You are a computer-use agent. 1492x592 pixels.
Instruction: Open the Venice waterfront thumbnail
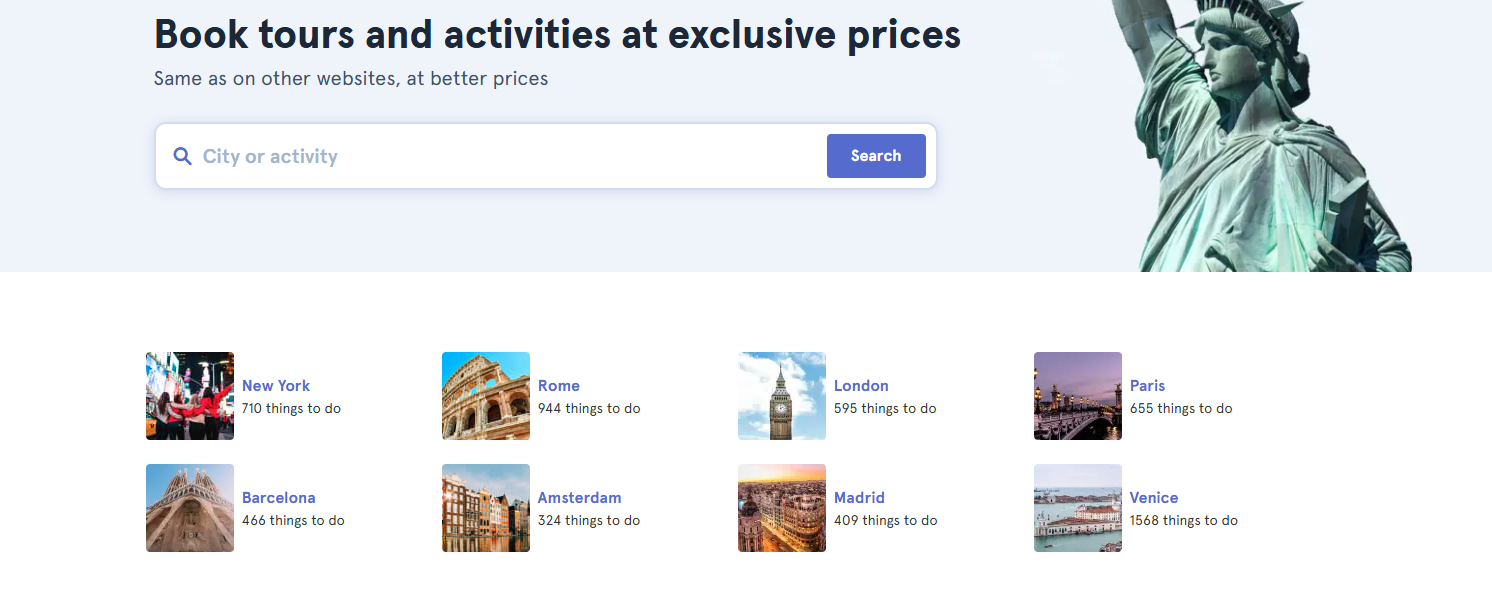[x=1078, y=508]
